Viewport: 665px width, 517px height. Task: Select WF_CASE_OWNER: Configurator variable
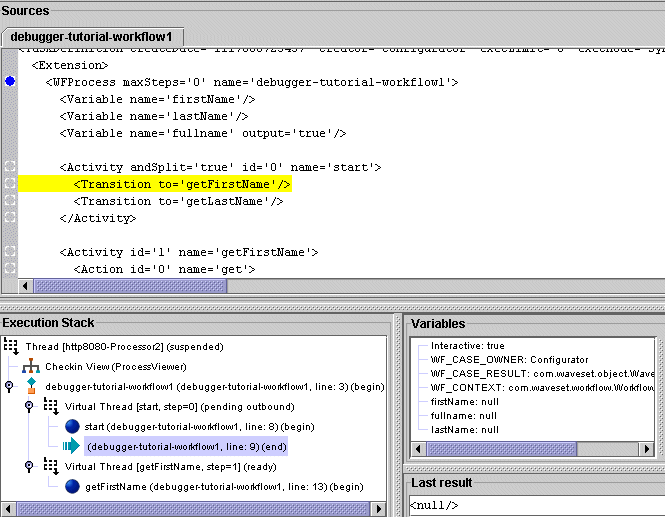point(509,360)
